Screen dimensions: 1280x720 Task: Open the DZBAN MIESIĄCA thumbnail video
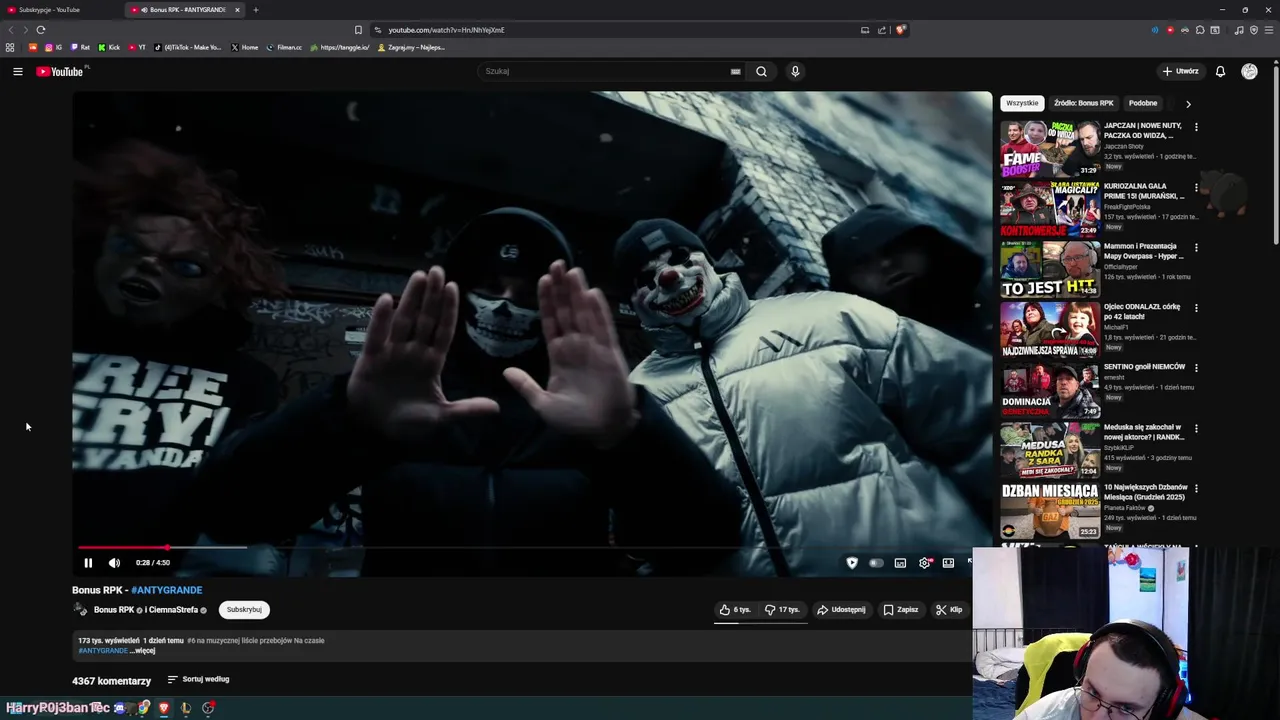coord(1050,511)
